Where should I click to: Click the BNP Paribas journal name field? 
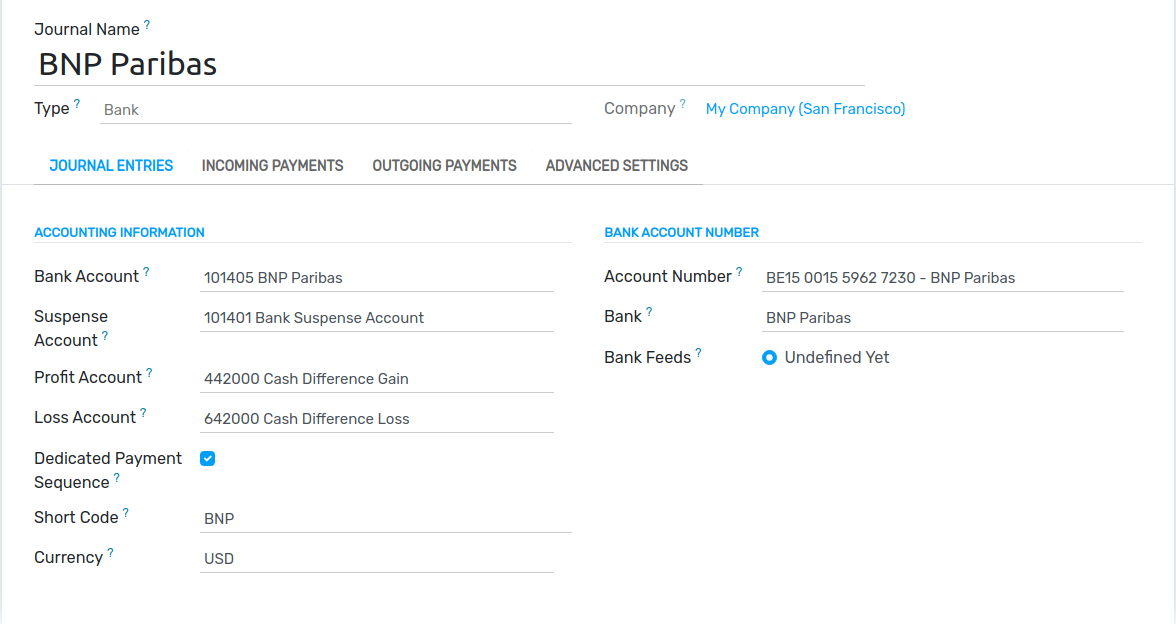tap(449, 64)
